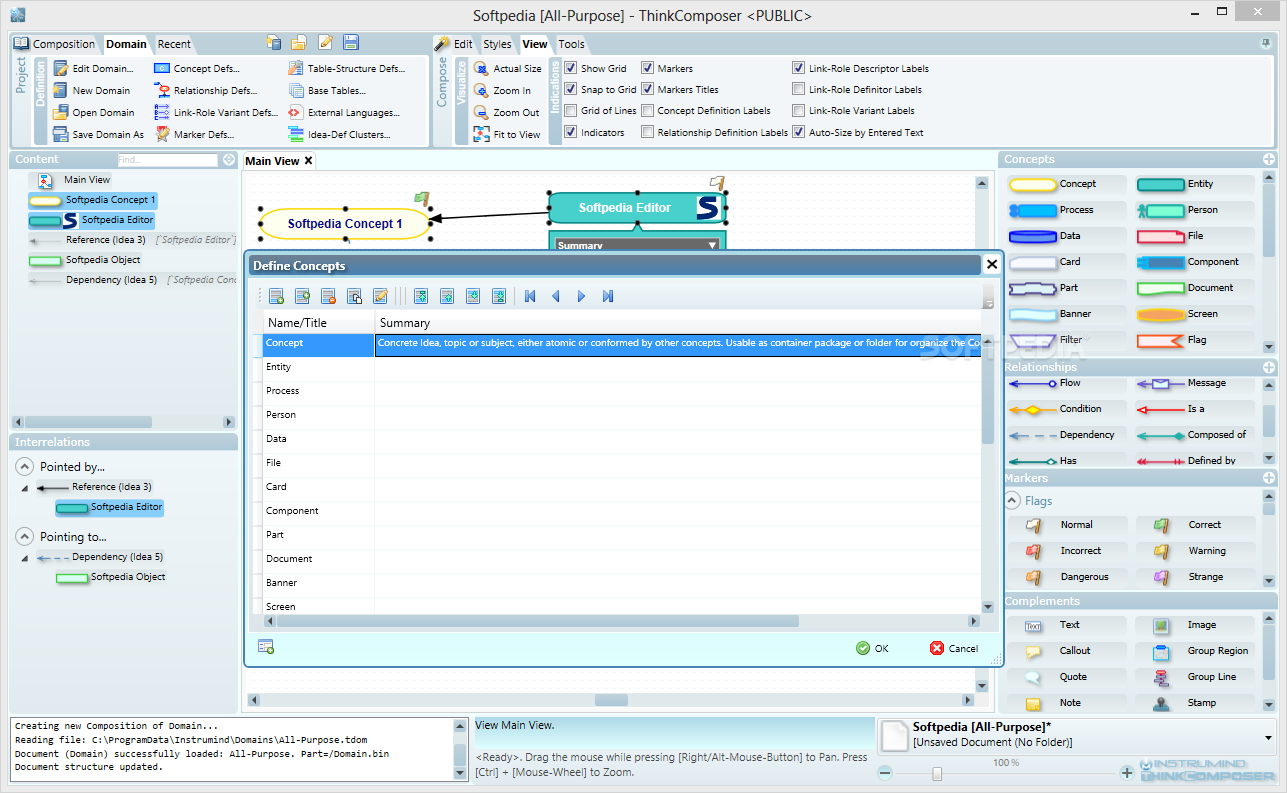Collapse Reference (Idea 3) tree node
Image resolution: width=1287 pixels, height=793 pixels.
[x=24, y=487]
